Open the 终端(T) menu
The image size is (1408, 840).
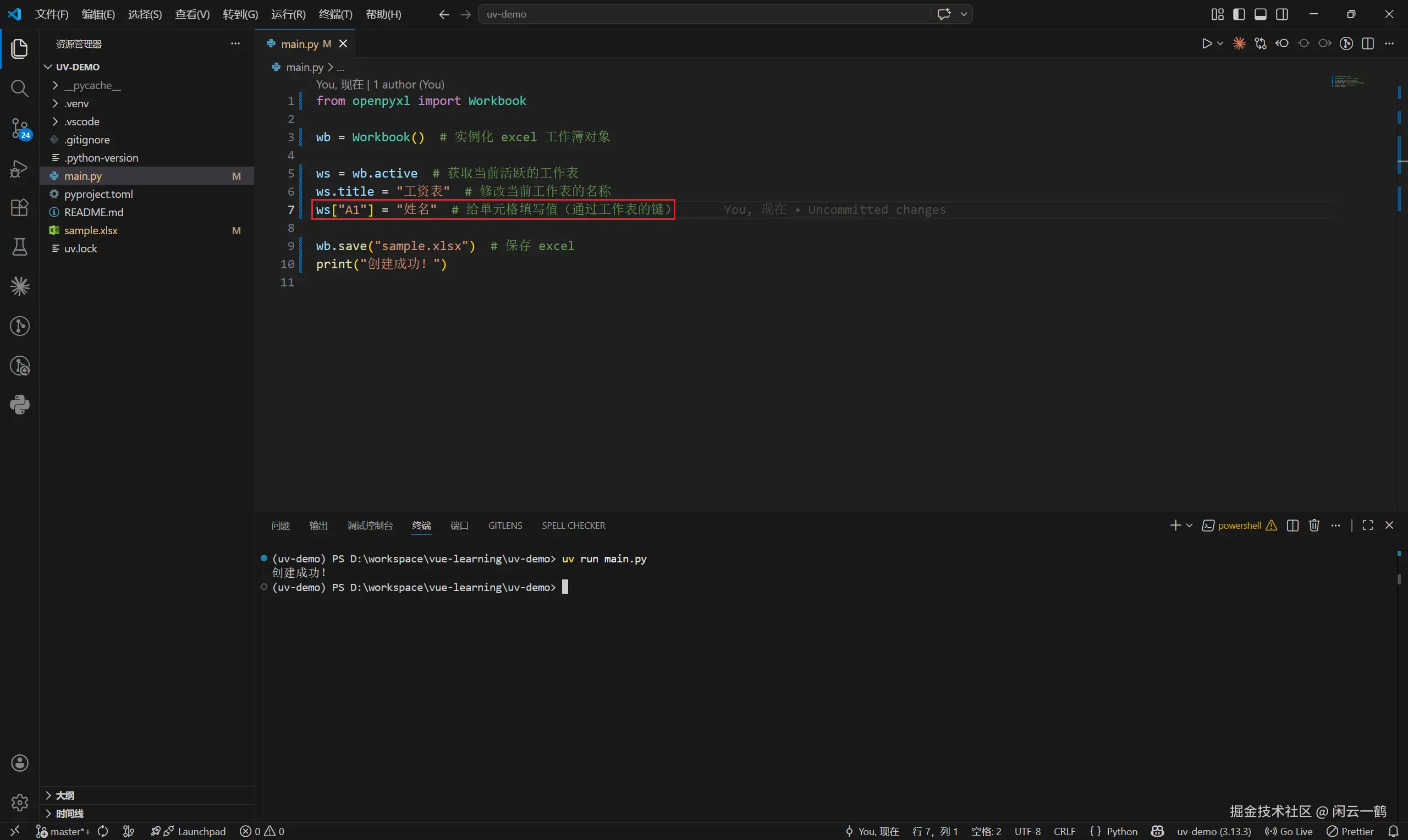click(x=335, y=14)
